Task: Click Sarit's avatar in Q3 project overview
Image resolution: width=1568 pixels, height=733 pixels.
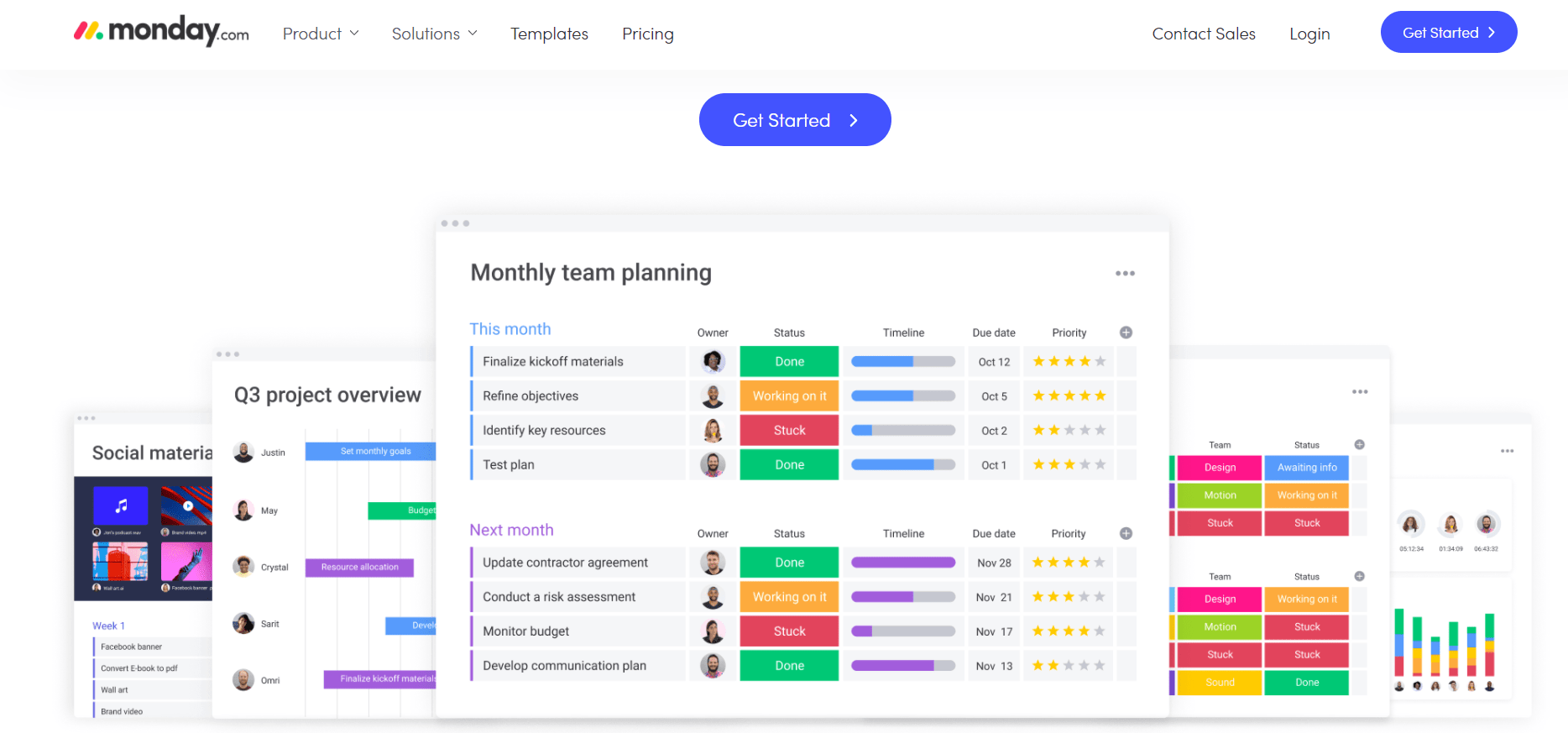Action: [243, 624]
